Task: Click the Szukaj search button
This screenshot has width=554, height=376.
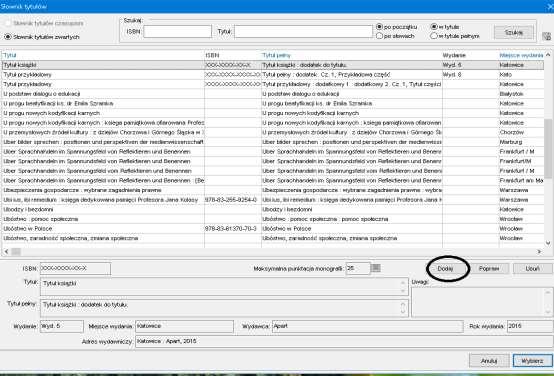Action: (514, 32)
